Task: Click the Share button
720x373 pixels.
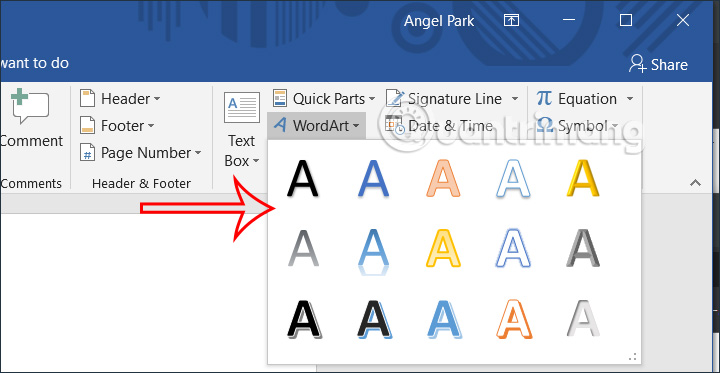Action: (658, 64)
